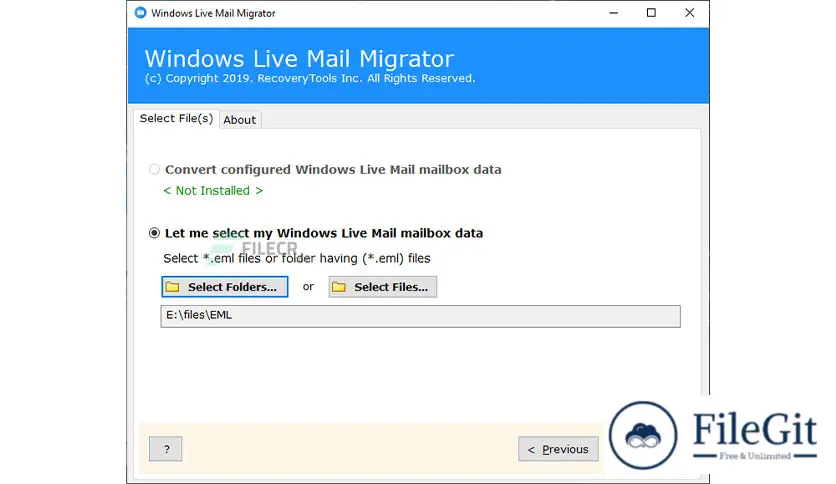Switch to the About tab
Image resolution: width=836 pixels, height=484 pixels.
click(239, 120)
